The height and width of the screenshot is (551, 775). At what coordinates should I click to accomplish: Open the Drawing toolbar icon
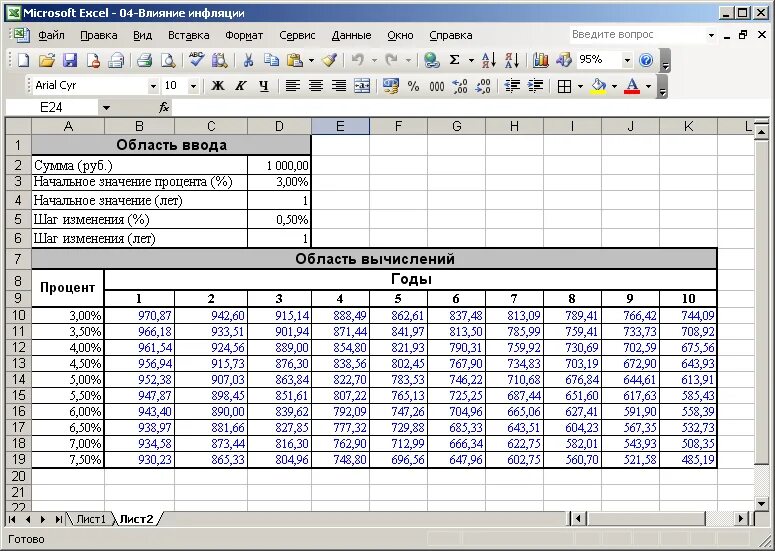click(x=564, y=60)
